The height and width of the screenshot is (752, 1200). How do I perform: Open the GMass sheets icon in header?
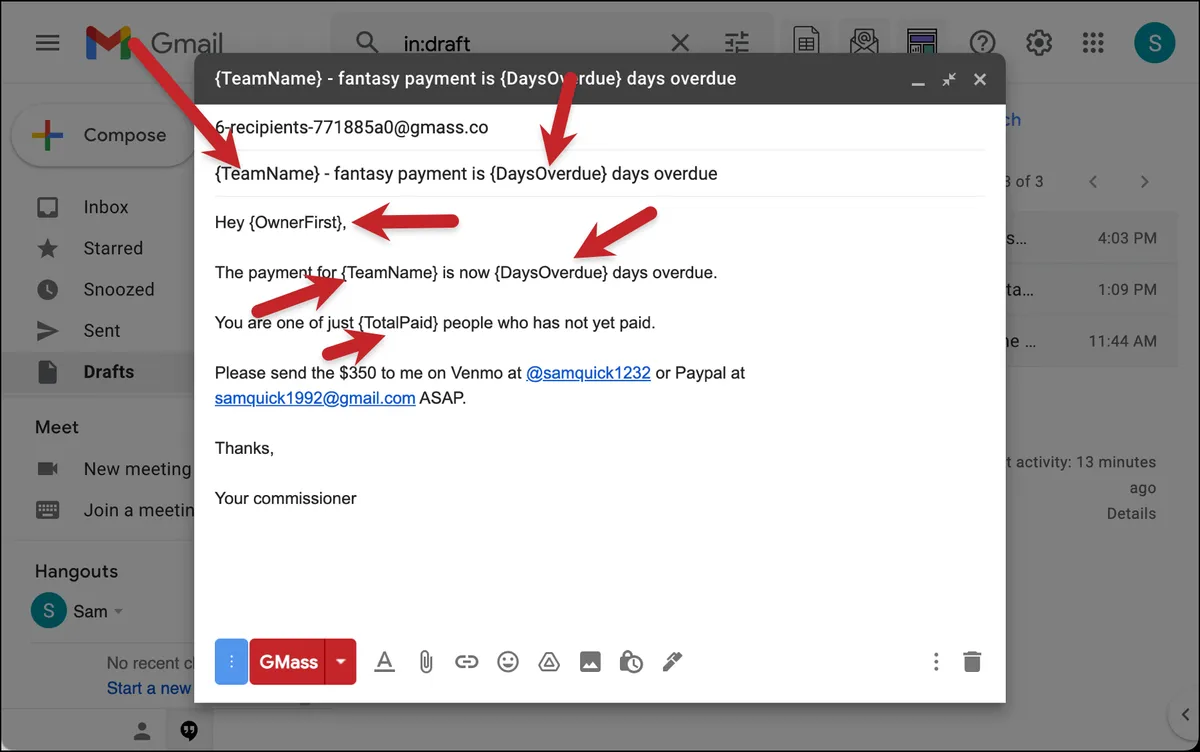(x=806, y=43)
